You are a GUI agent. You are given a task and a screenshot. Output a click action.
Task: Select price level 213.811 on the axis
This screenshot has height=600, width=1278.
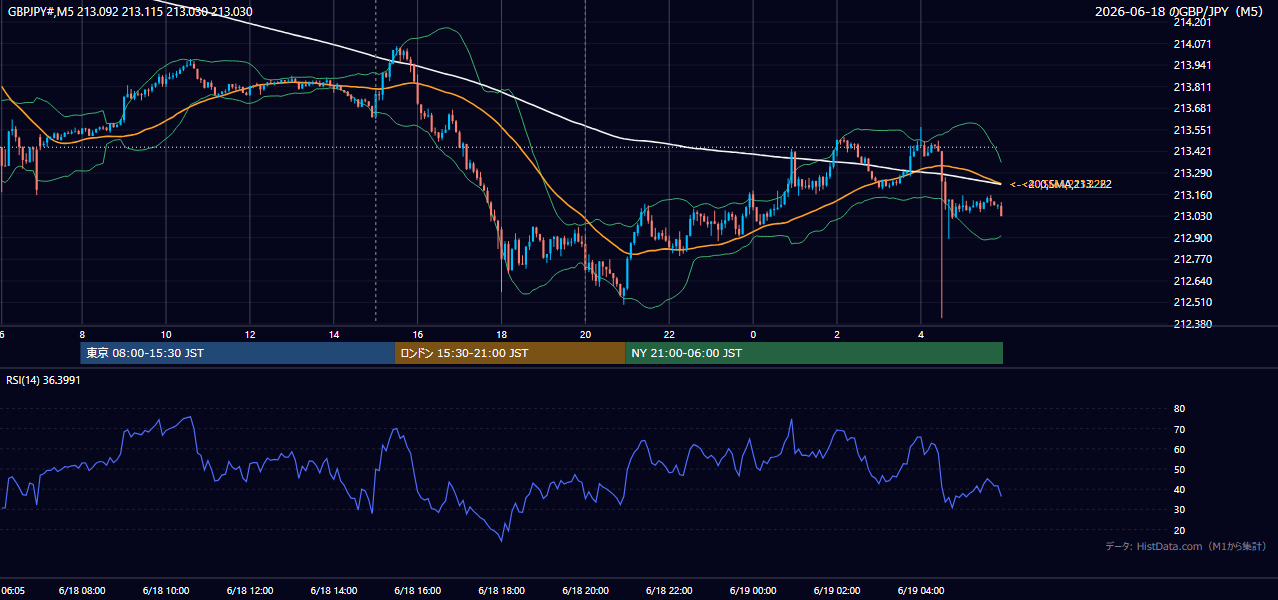click(1192, 87)
